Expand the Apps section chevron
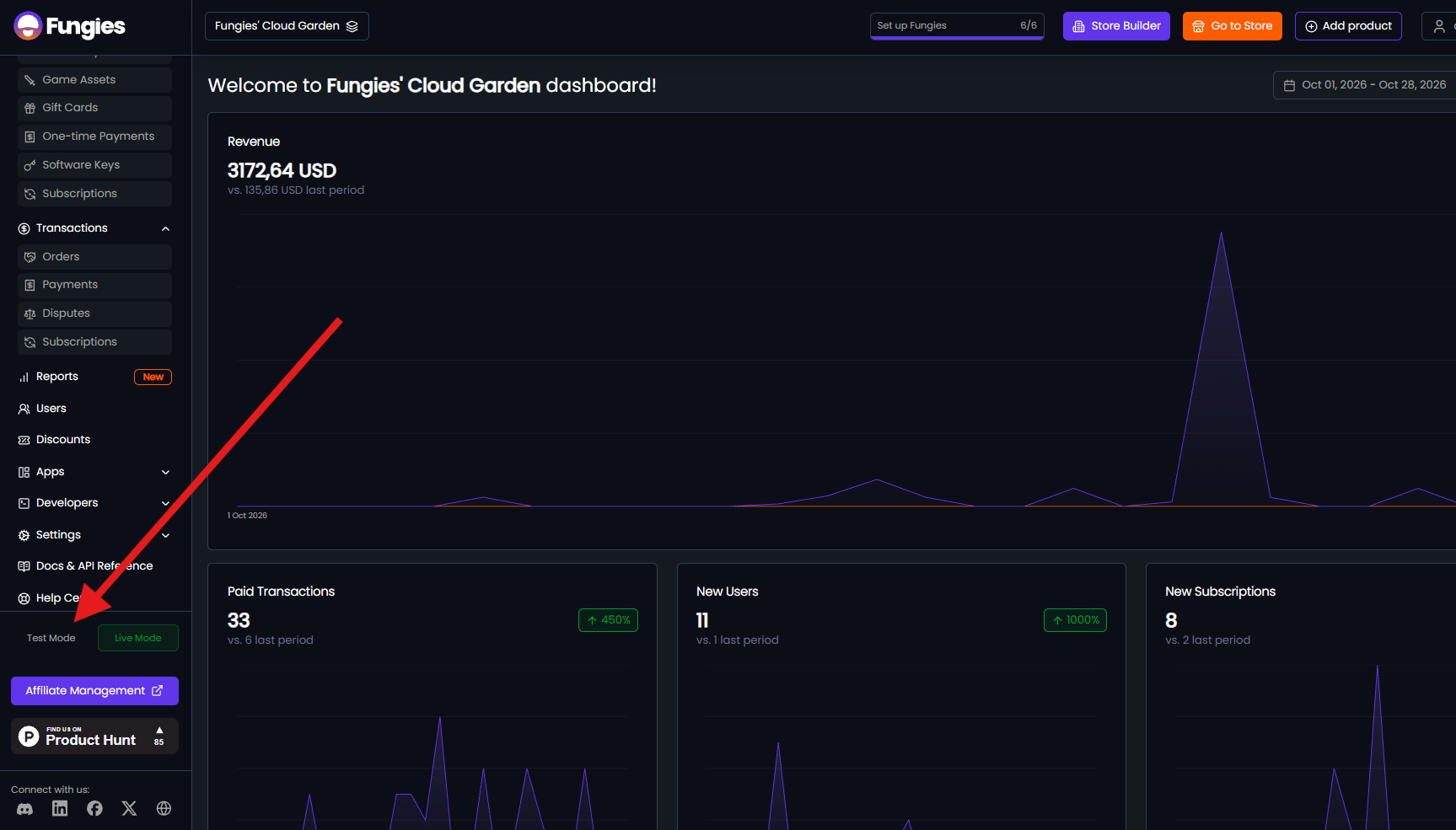The height and width of the screenshot is (830, 1456). (x=165, y=472)
